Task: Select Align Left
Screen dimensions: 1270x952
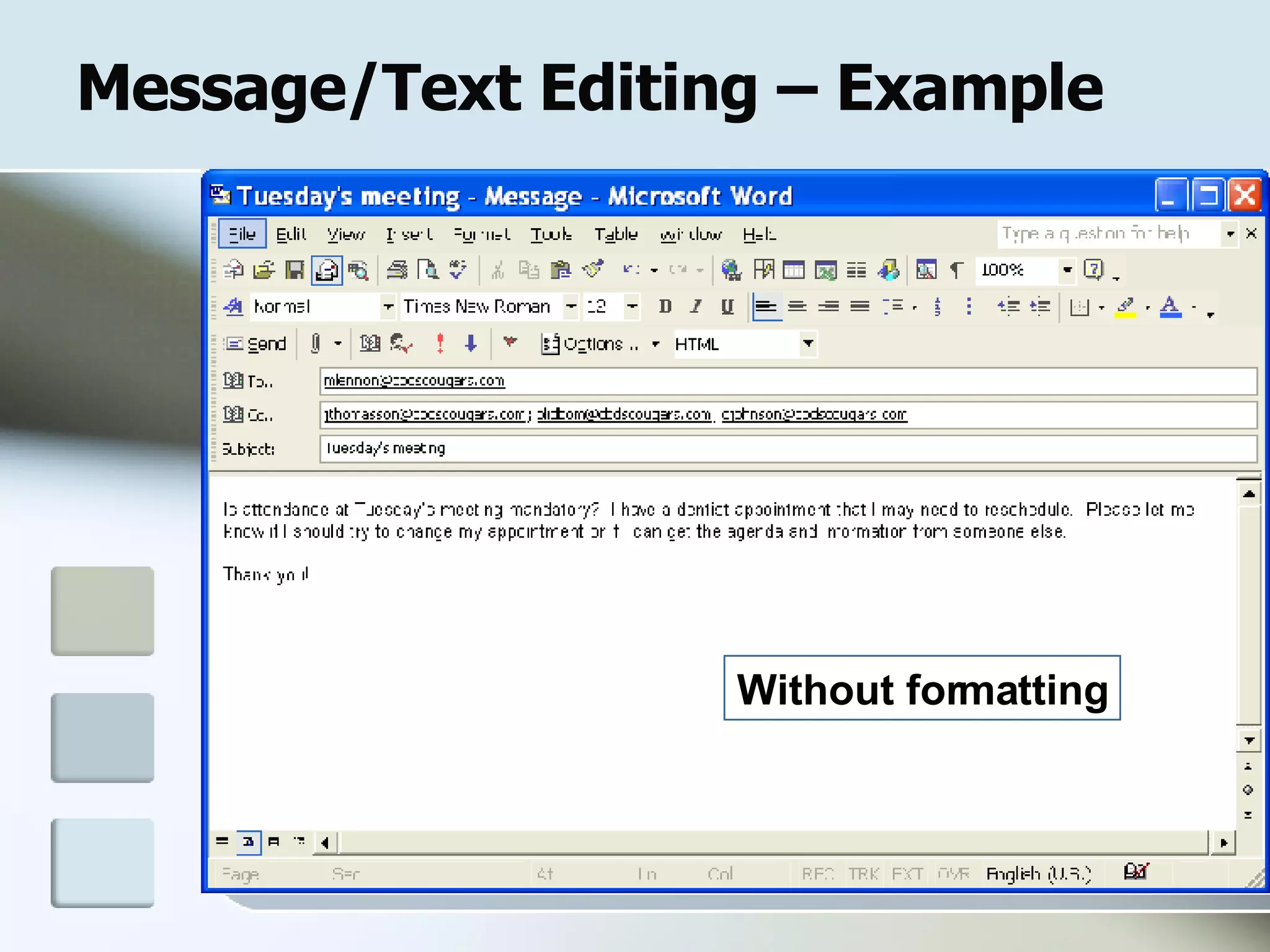Action: 766,307
